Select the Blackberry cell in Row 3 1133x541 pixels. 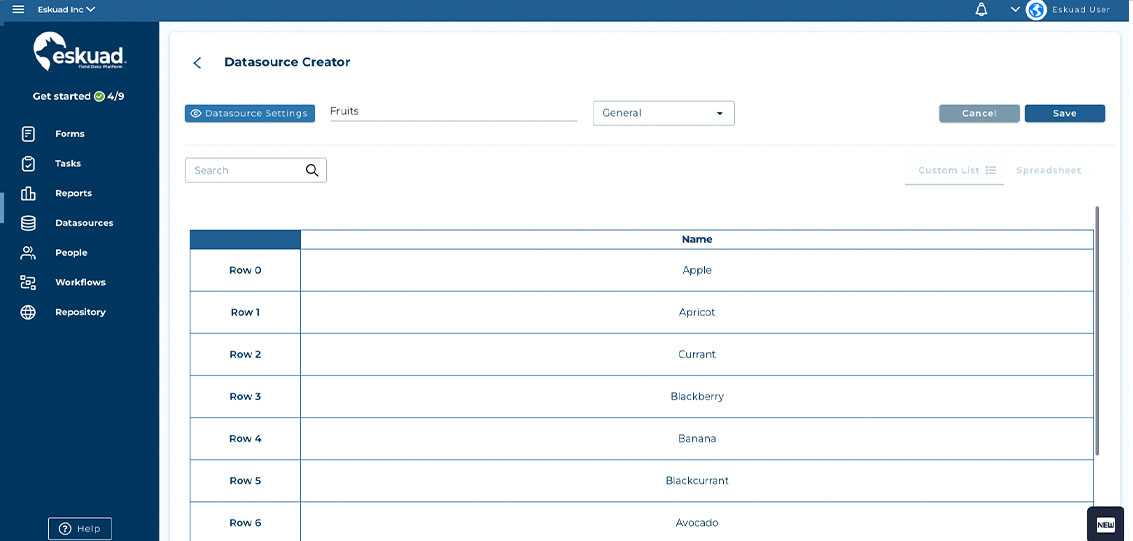point(696,397)
